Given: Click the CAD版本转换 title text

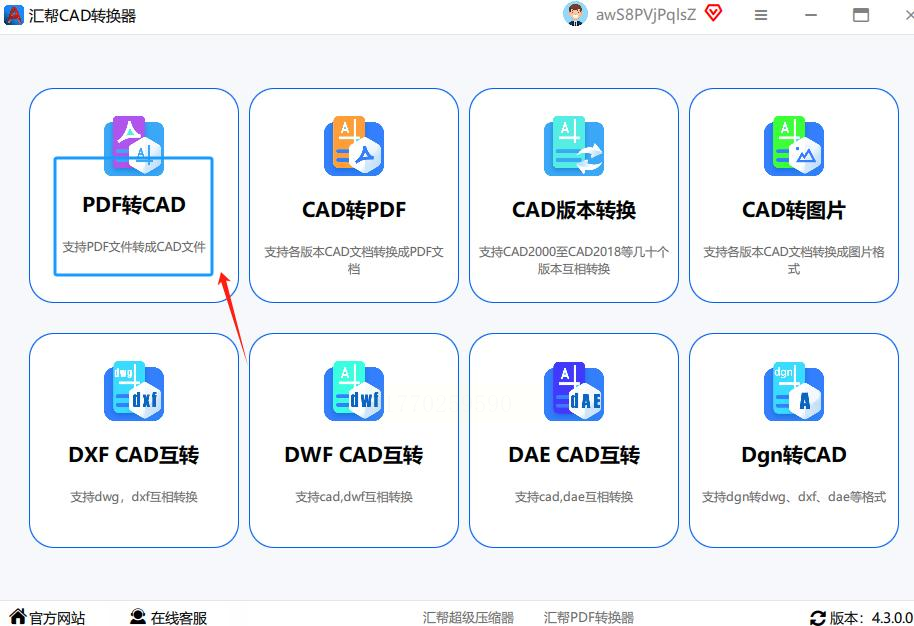Looking at the screenshot, I should [574, 210].
